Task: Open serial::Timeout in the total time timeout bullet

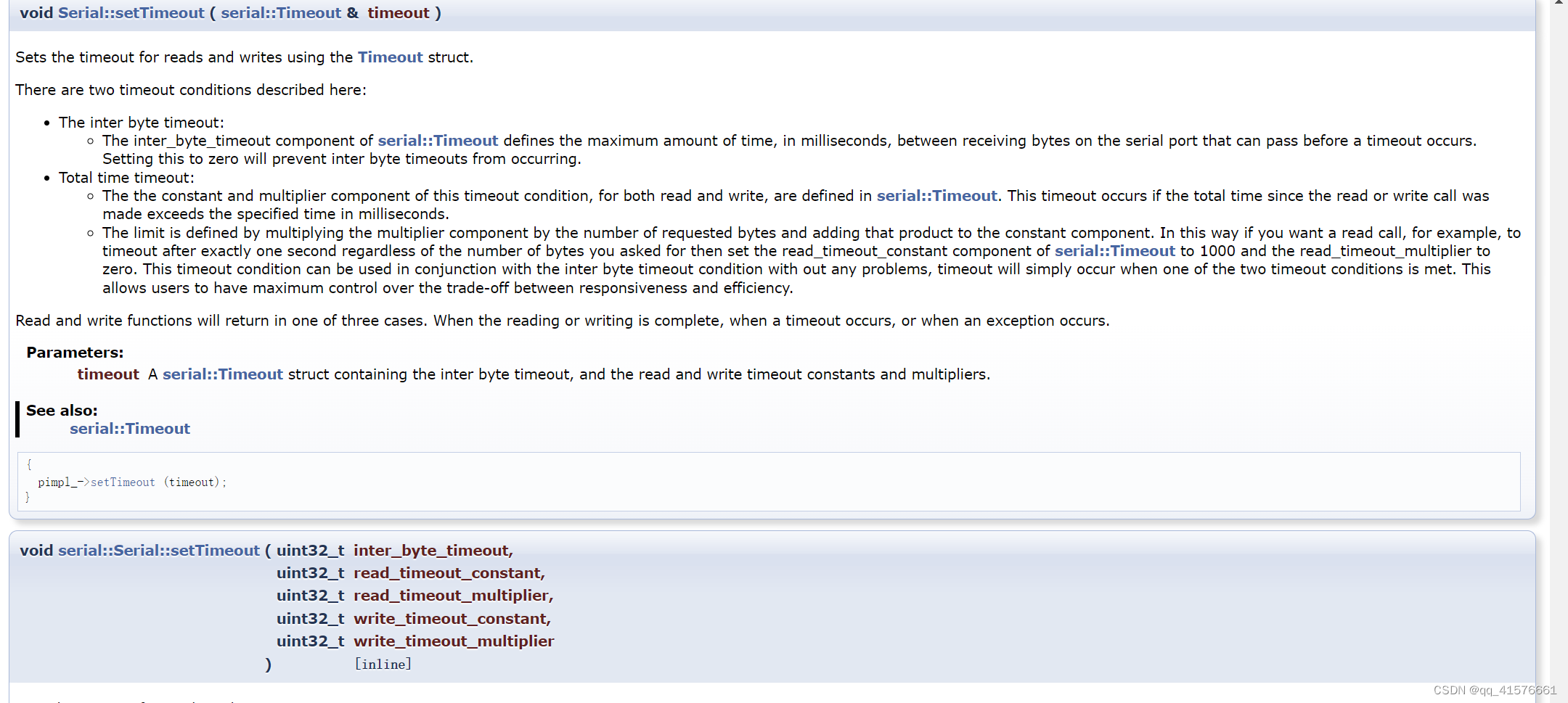Action: (936, 195)
